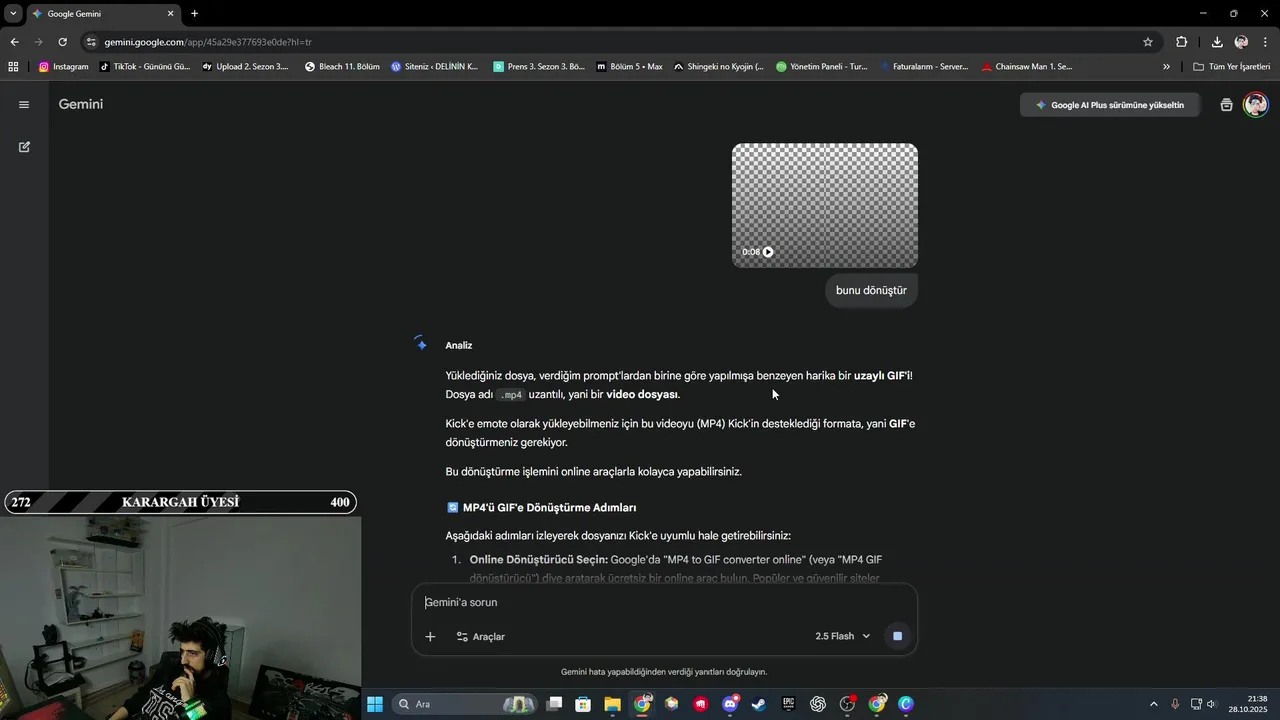The image size is (1280, 720).
Task: Open the uploaded video thumbnail
Action: click(x=825, y=205)
